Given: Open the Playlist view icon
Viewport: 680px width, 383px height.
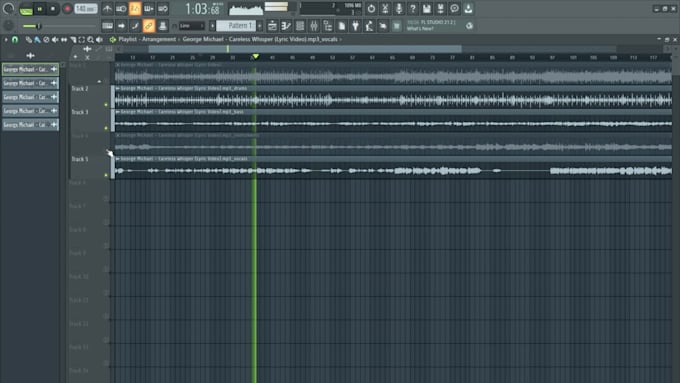Looking at the screenshot, I should click(x=272, y=26).
